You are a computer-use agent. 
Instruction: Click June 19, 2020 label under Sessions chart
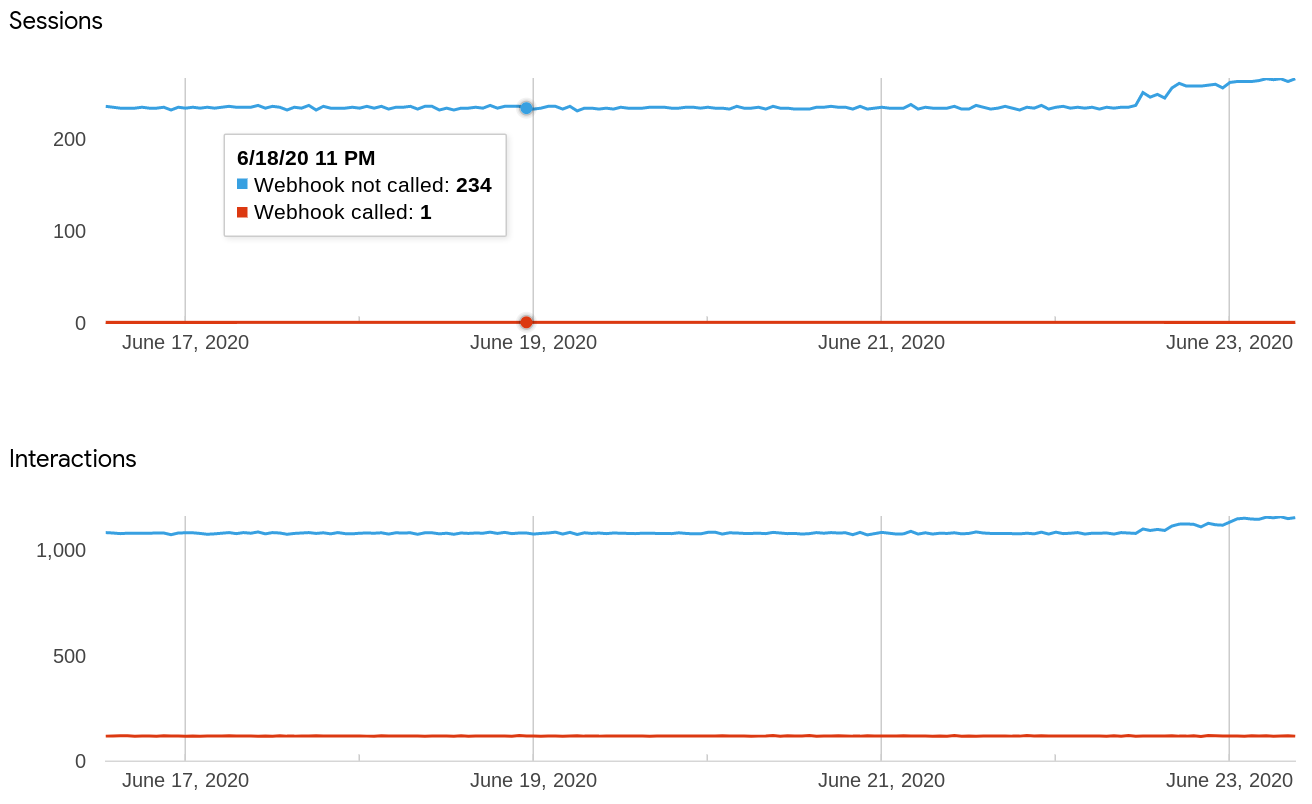point(533,343)
